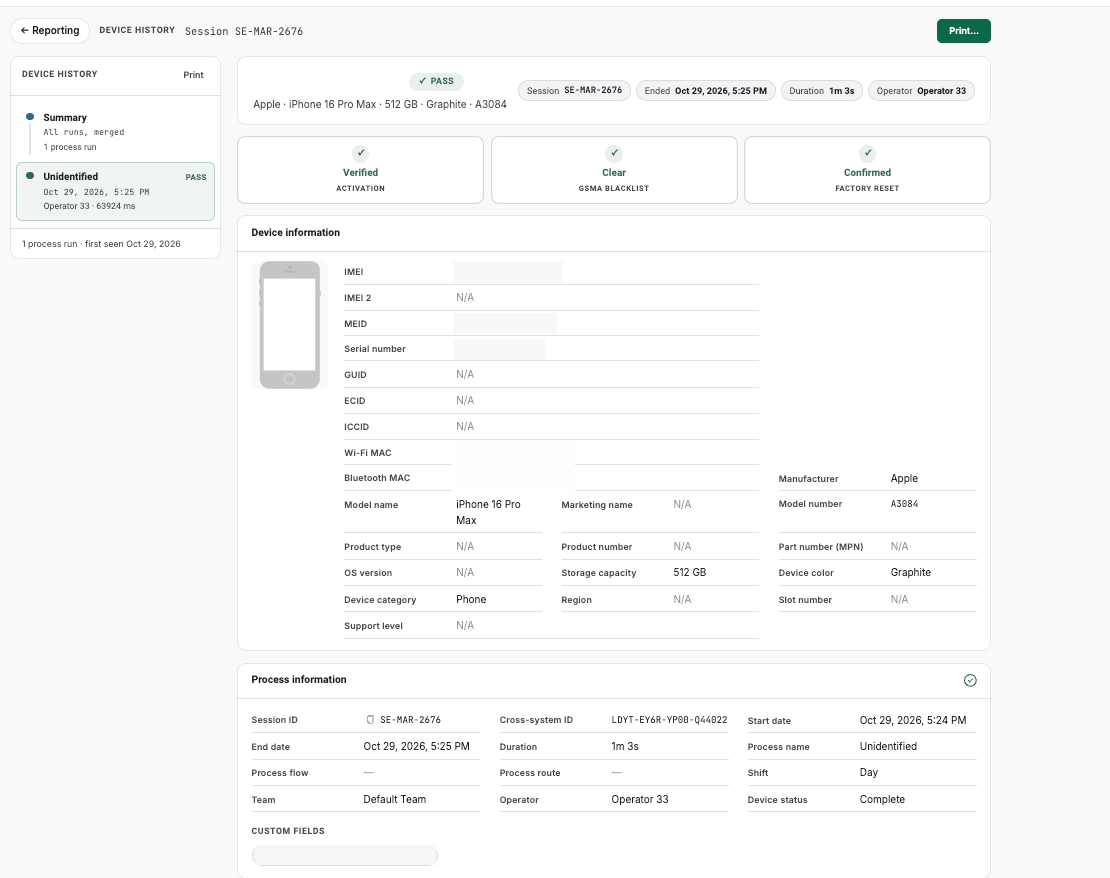Select the Summary timeline entry
The width and height of the screenshot is (1110, 878).
(115, 132)
